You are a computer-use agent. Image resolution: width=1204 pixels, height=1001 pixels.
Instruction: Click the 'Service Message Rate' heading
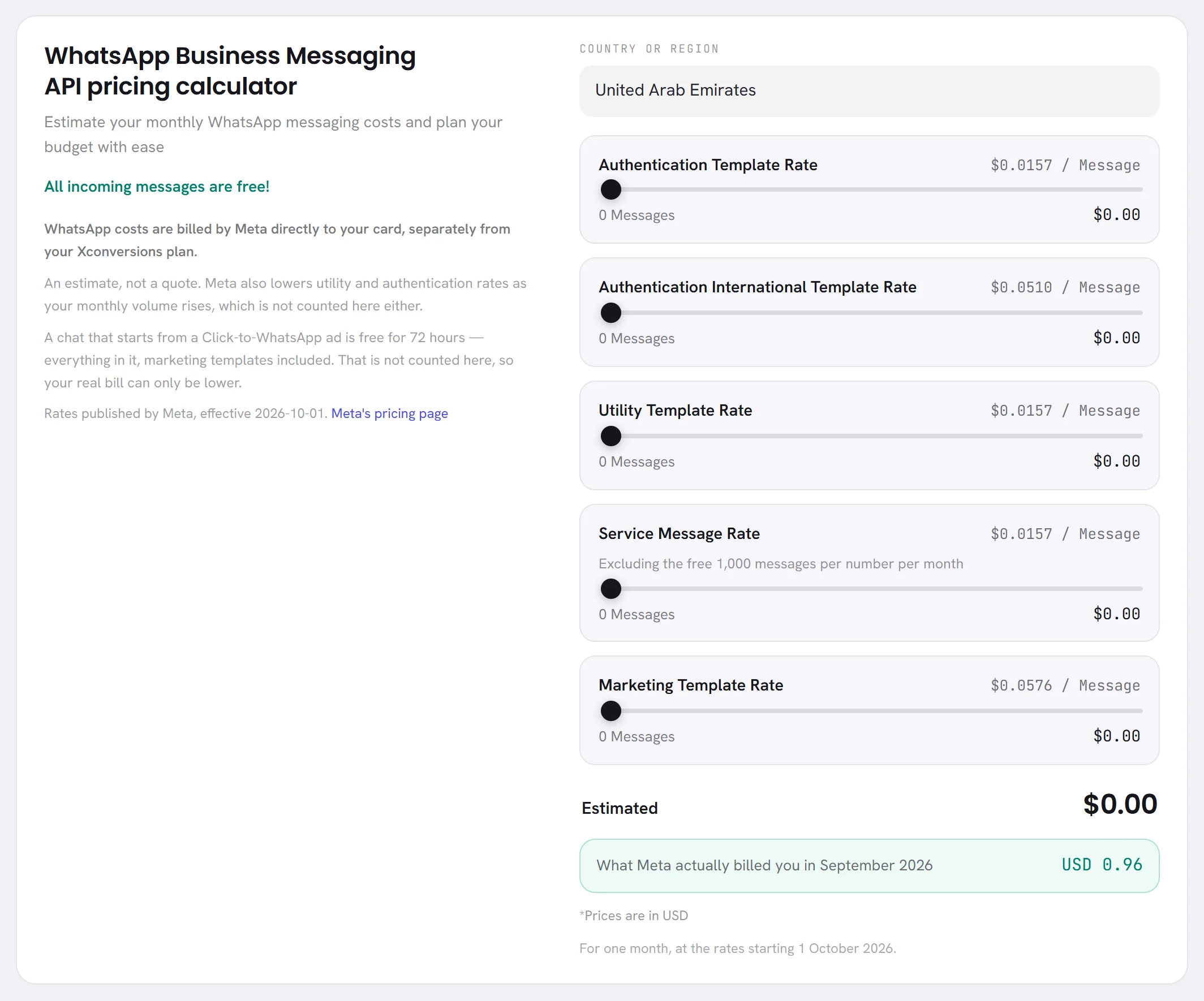click(679, 533)
